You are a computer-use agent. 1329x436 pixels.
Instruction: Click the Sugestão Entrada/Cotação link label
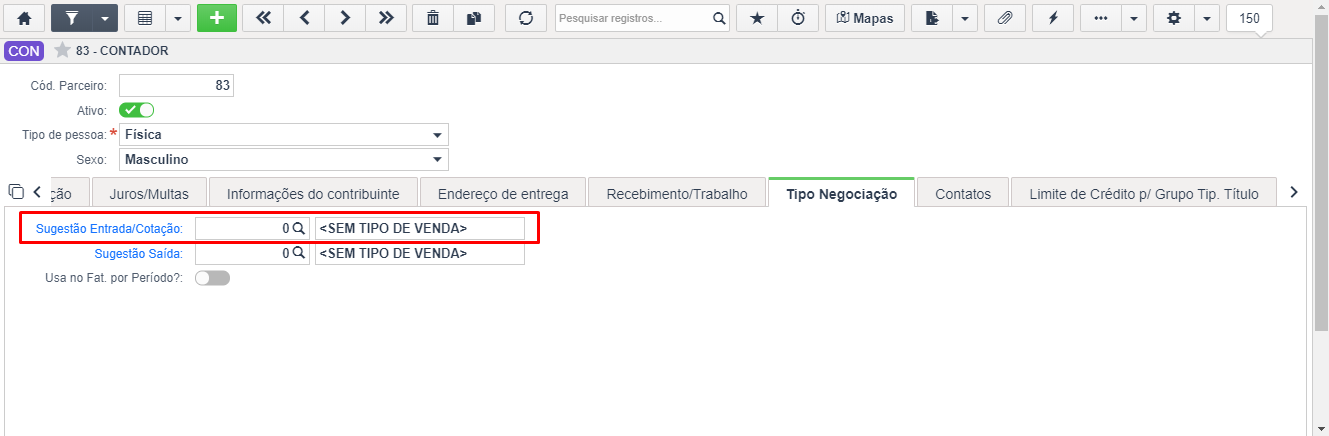pyautogui.click(x=109, y=229)
